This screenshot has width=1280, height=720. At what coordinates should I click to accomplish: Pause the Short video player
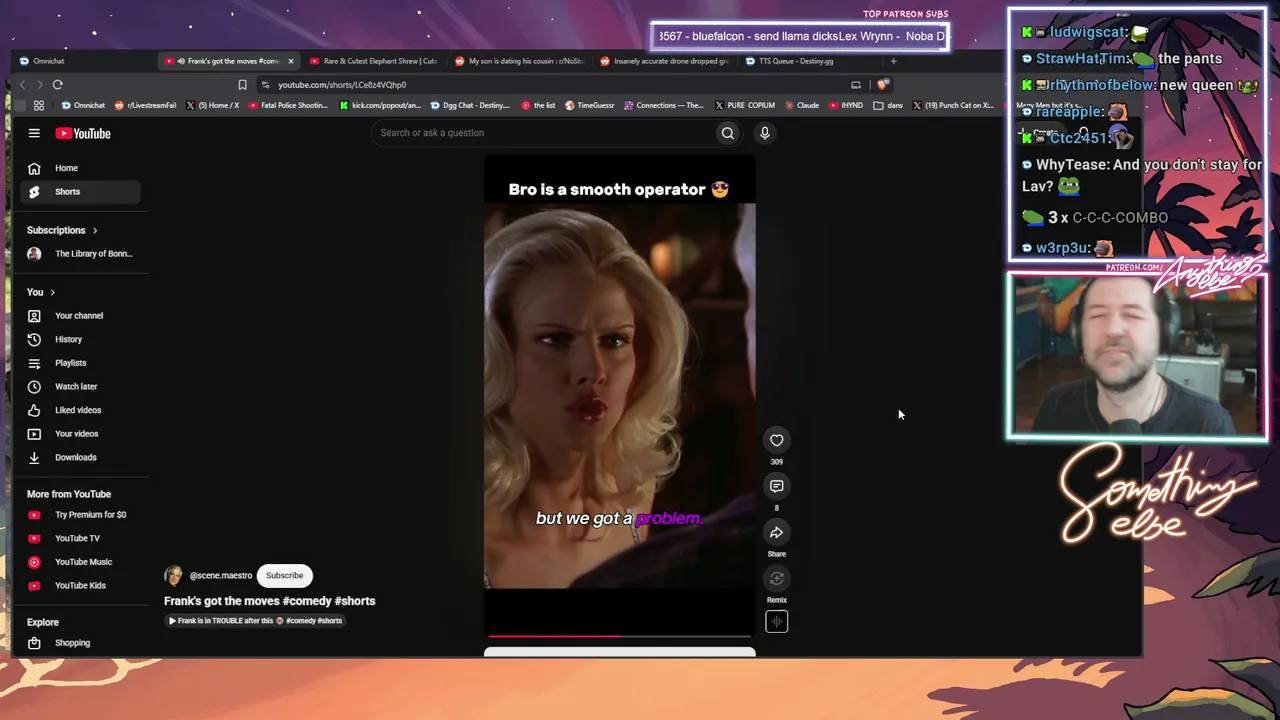click(x=620, y=395)
